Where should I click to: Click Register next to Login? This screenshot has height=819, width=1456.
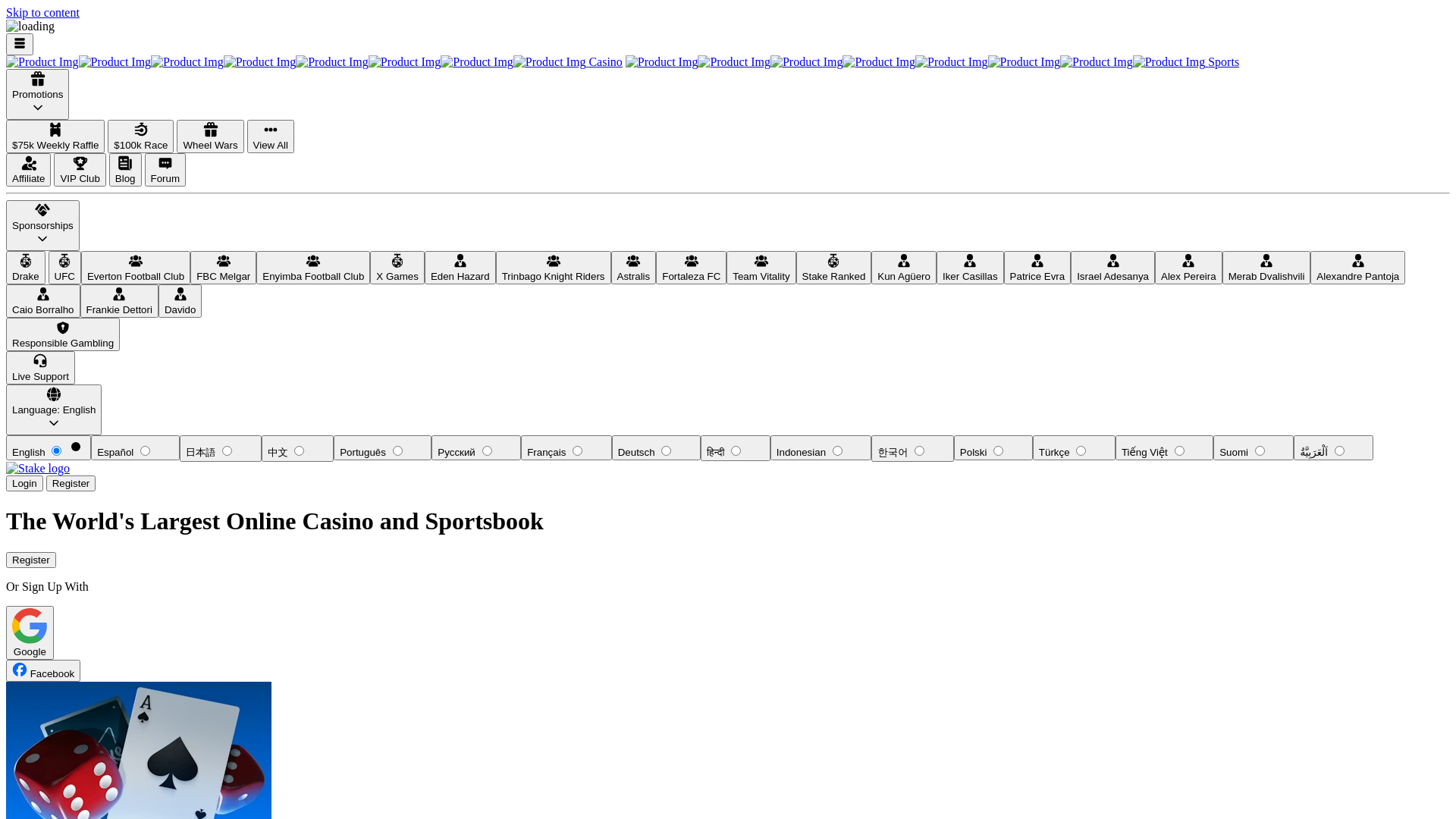[x=71, y=484]
